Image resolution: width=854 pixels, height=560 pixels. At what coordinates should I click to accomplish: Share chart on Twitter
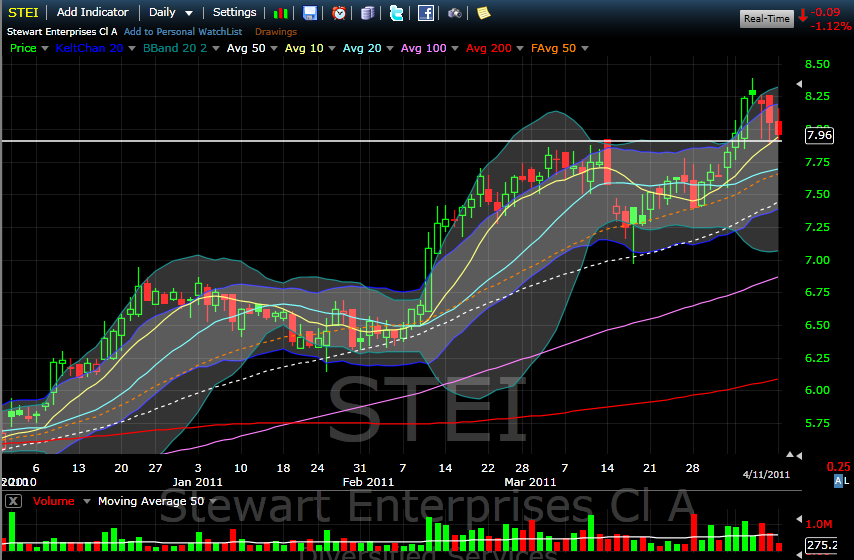(396, 13)
